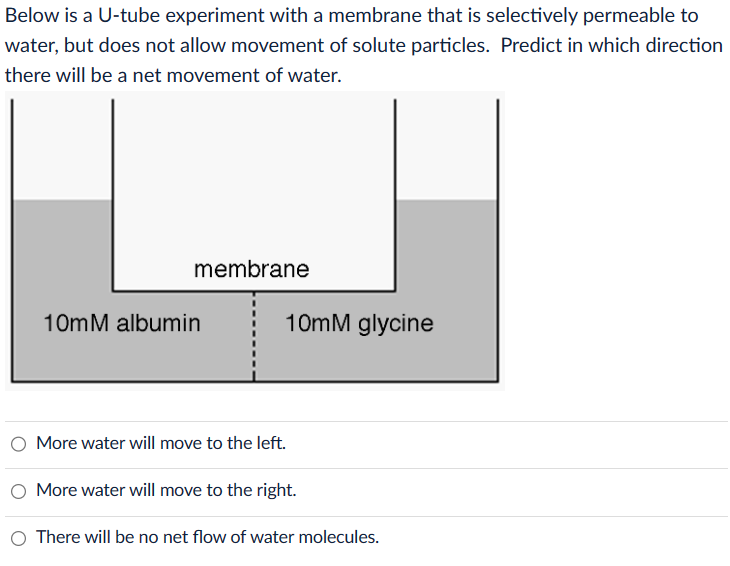Screen dimensions: 730x566
Task: Click the "membrane" label in the diagram
Action: click(x=251, y=269)
